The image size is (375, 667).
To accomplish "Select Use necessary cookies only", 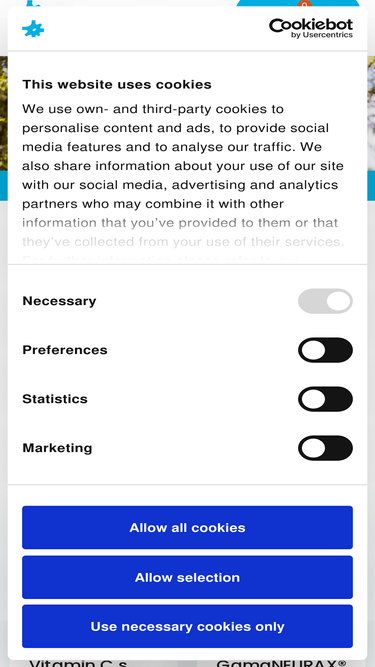I will point(188,627).
